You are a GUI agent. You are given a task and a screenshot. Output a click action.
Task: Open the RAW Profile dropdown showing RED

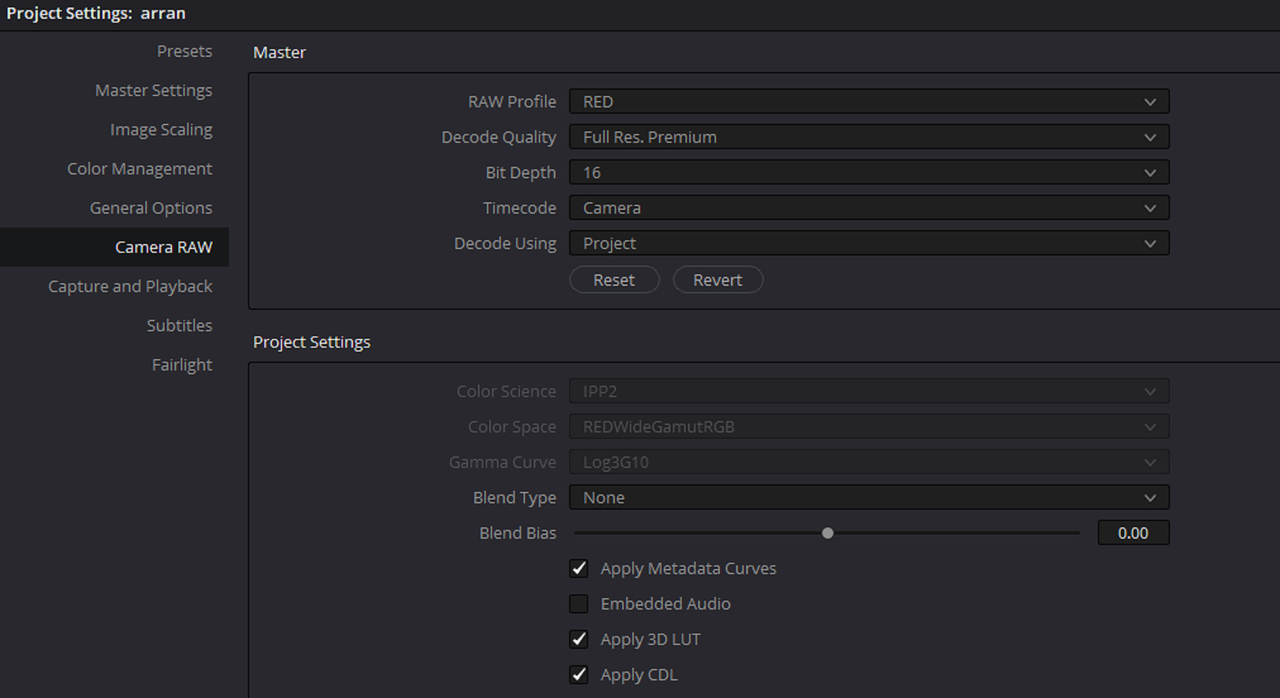[869, 101]
